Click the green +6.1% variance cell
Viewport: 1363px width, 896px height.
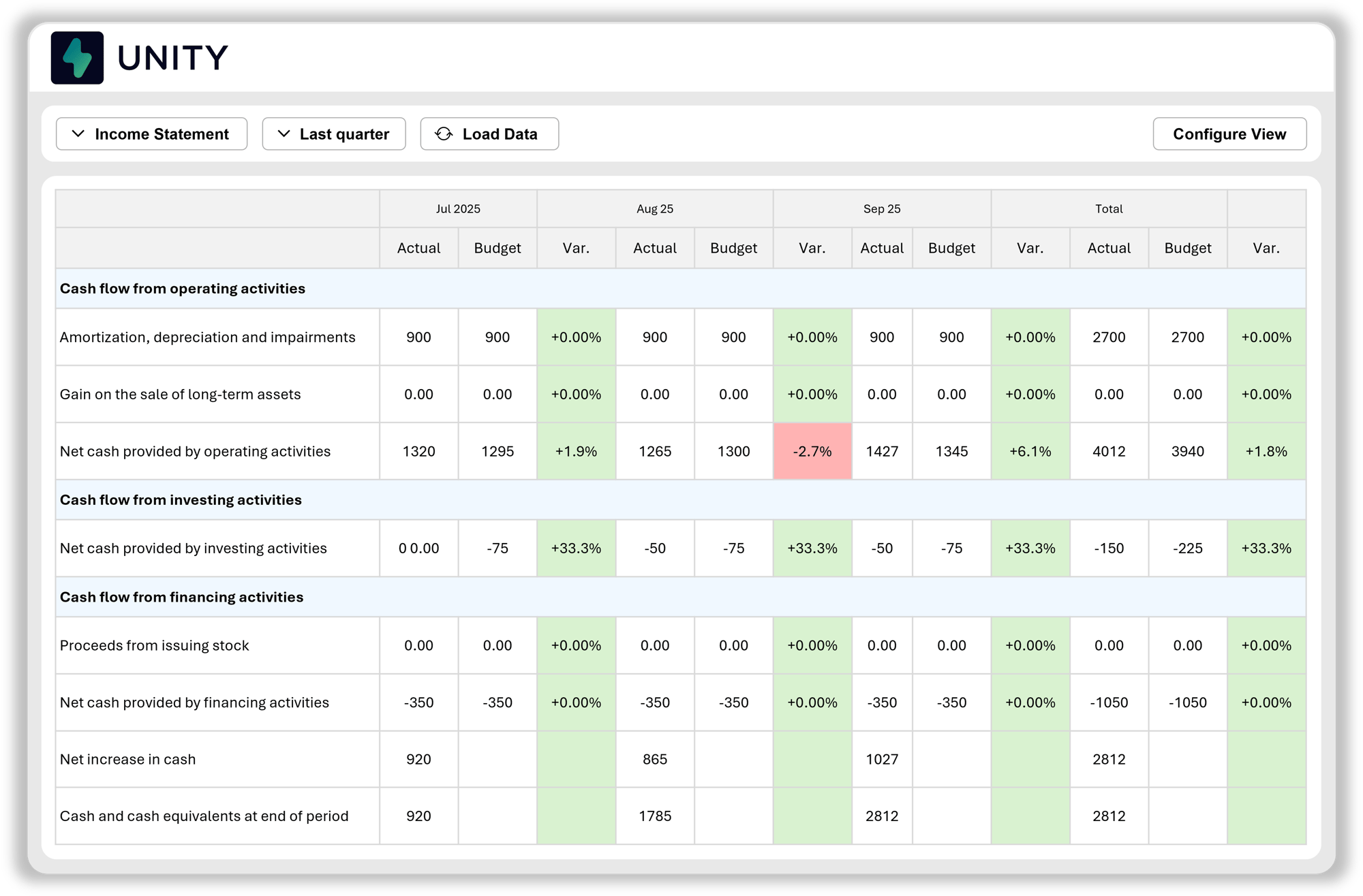(x=1030, y=452)
